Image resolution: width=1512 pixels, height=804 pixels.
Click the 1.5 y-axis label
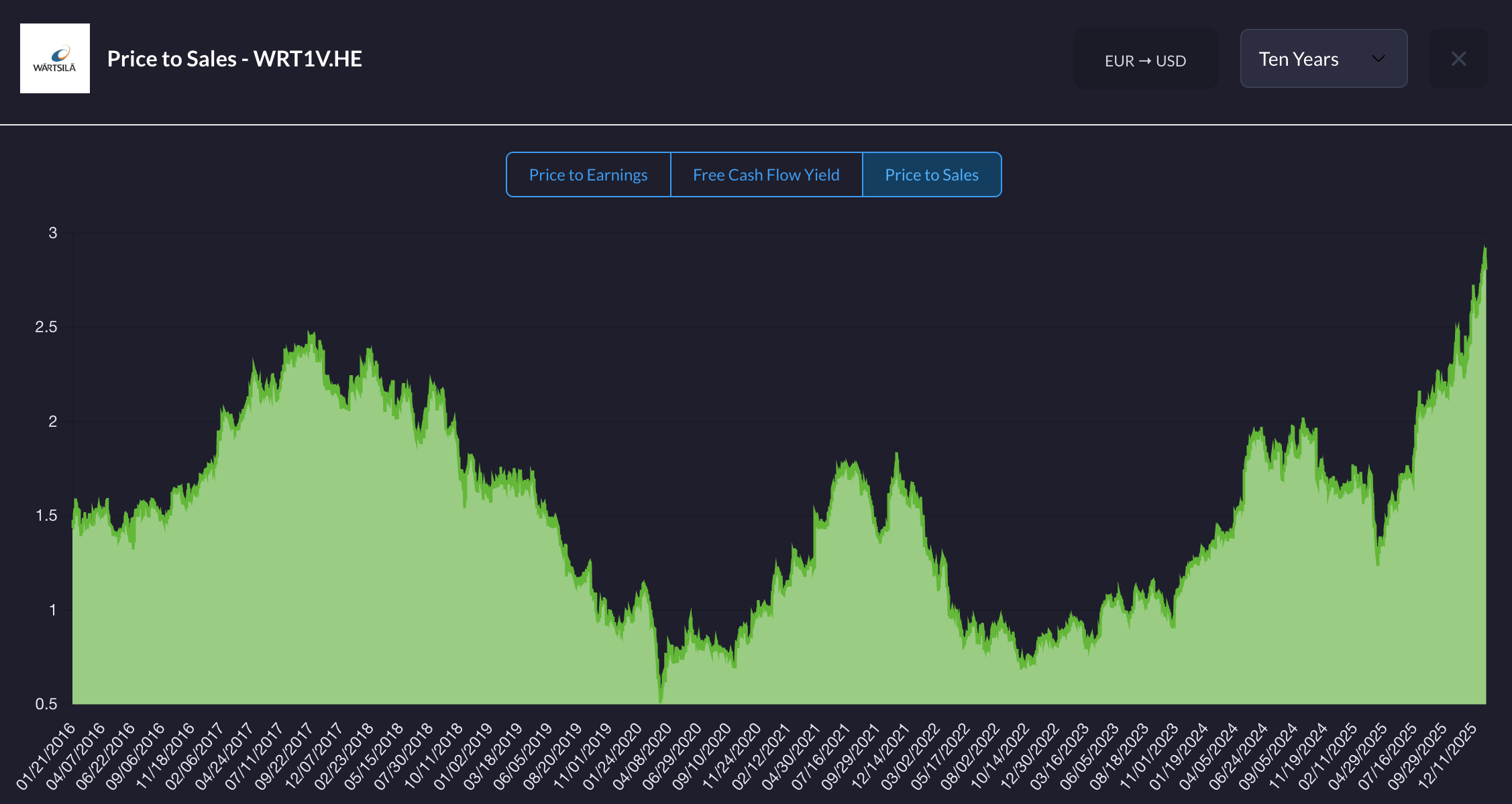pos(46,515)
